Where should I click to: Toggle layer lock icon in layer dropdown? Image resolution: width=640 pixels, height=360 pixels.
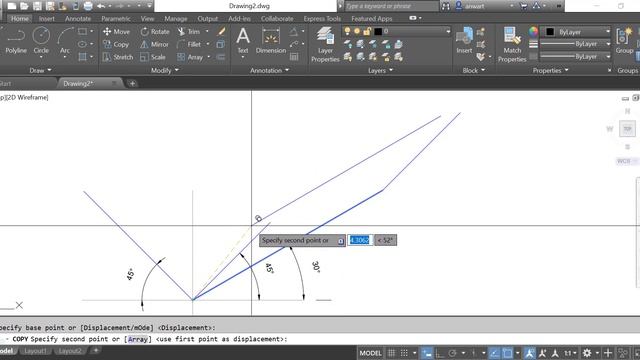pyautogui.click(x=367, y=31)
